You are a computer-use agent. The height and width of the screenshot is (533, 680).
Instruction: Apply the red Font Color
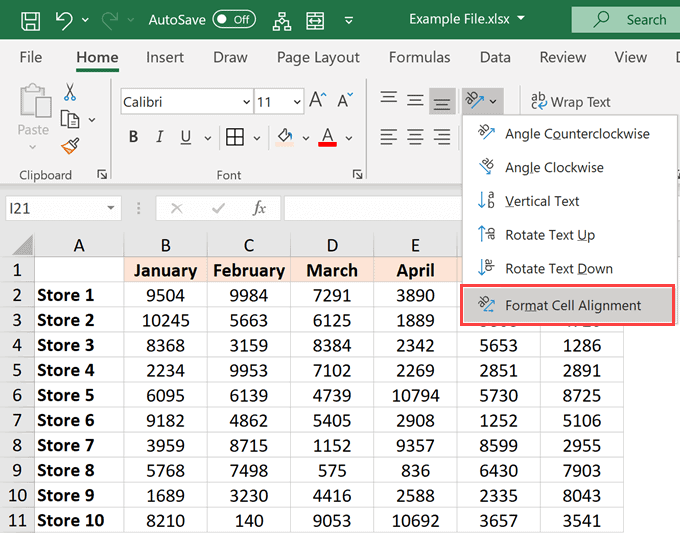327,137
